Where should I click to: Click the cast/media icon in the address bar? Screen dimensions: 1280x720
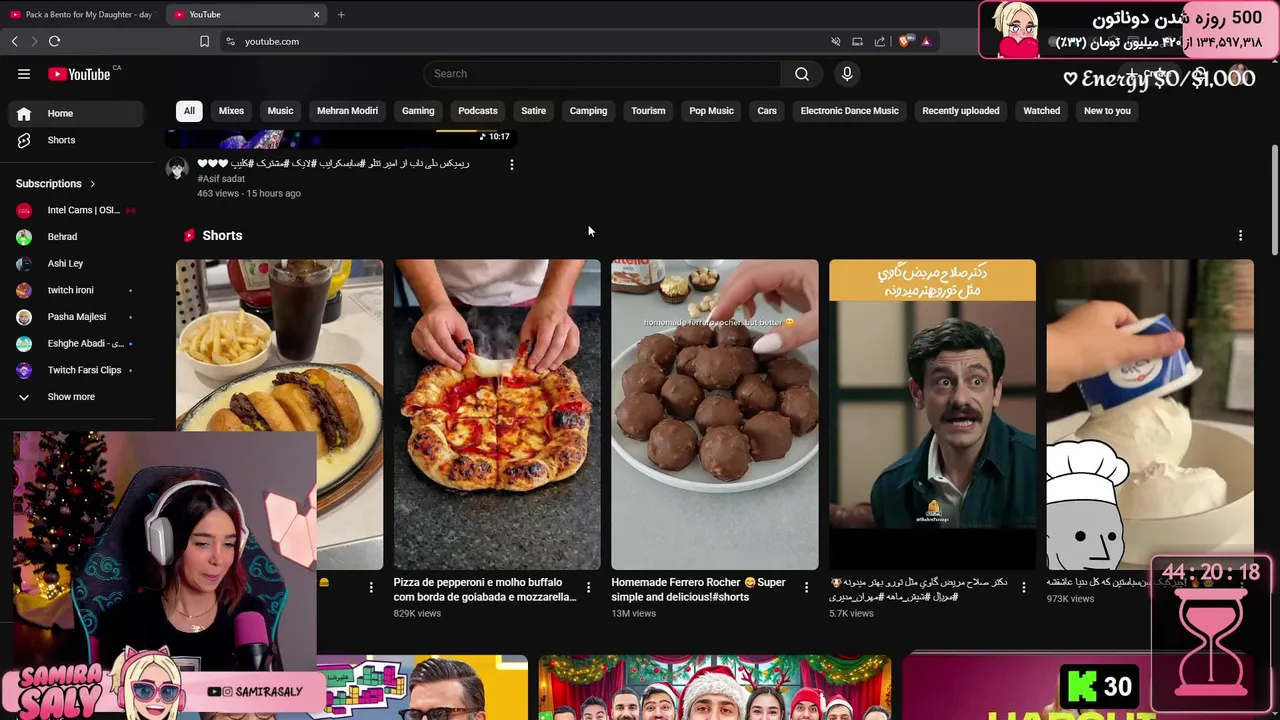(857, 41)
